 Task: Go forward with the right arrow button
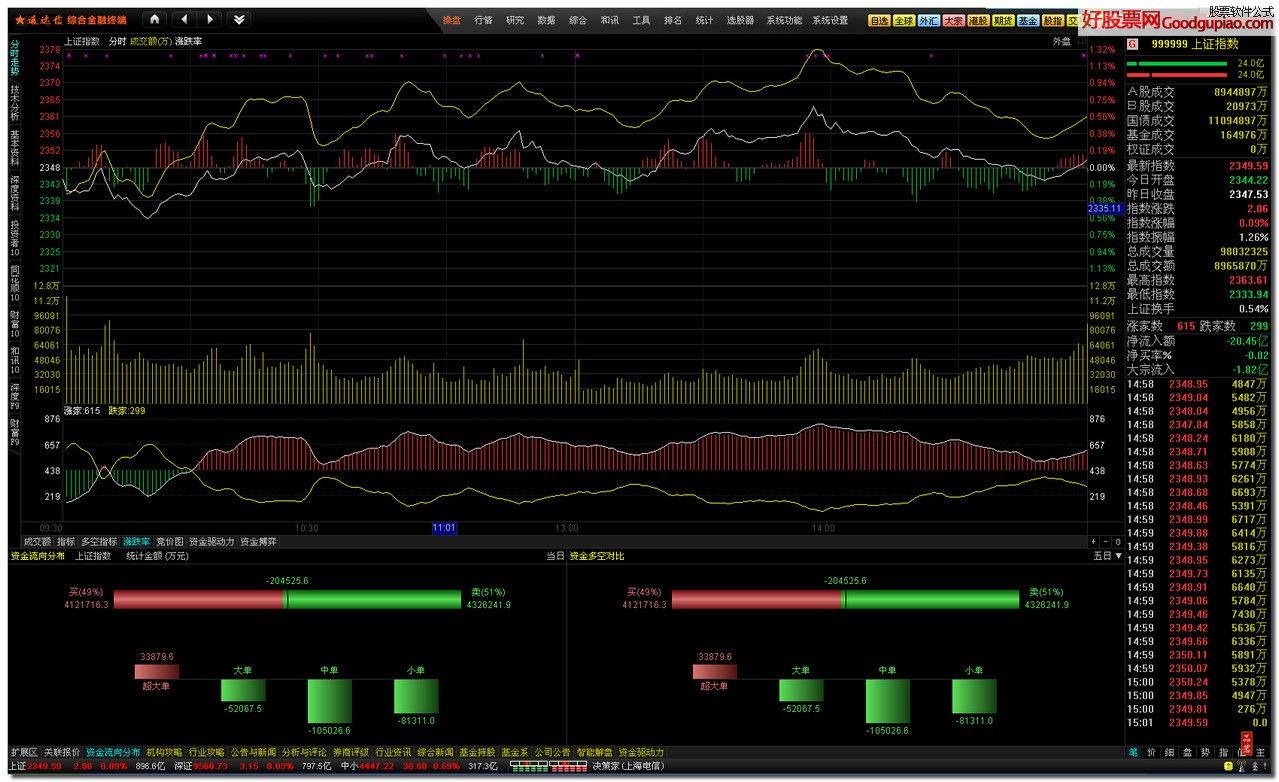click(x=210, y=19)
